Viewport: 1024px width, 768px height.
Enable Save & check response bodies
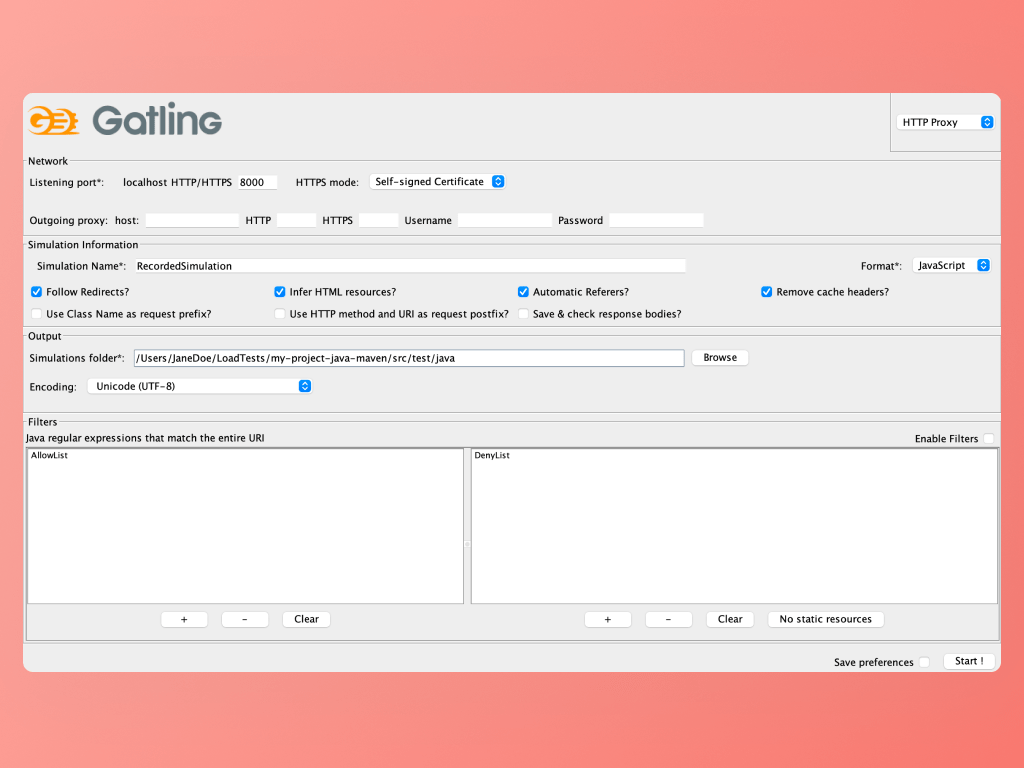tap(523, 314)
